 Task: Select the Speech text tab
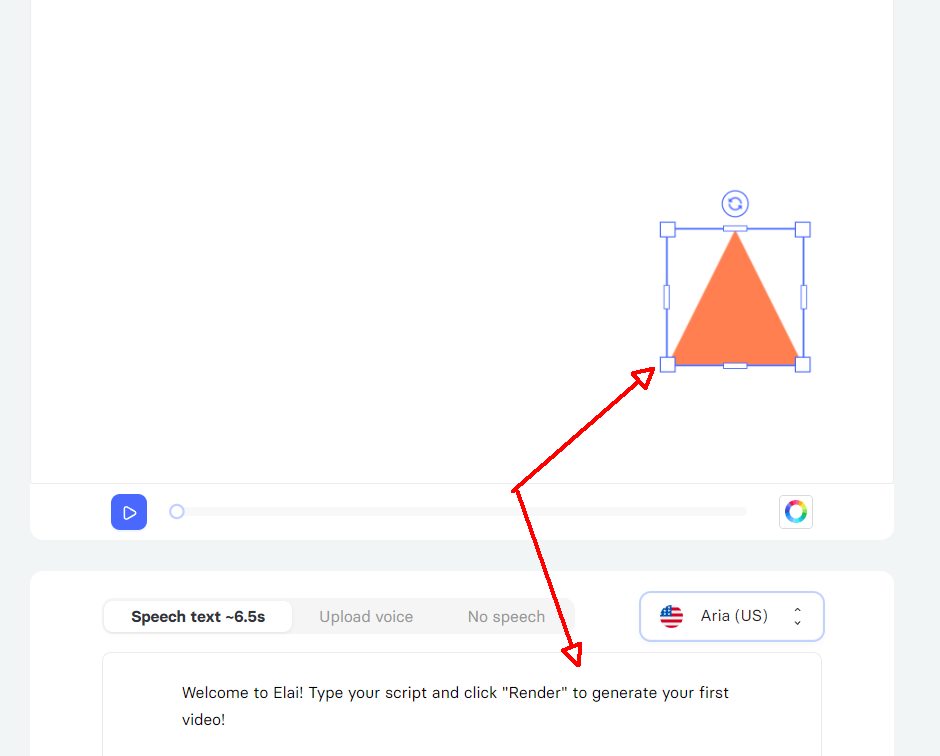point(198,617)
